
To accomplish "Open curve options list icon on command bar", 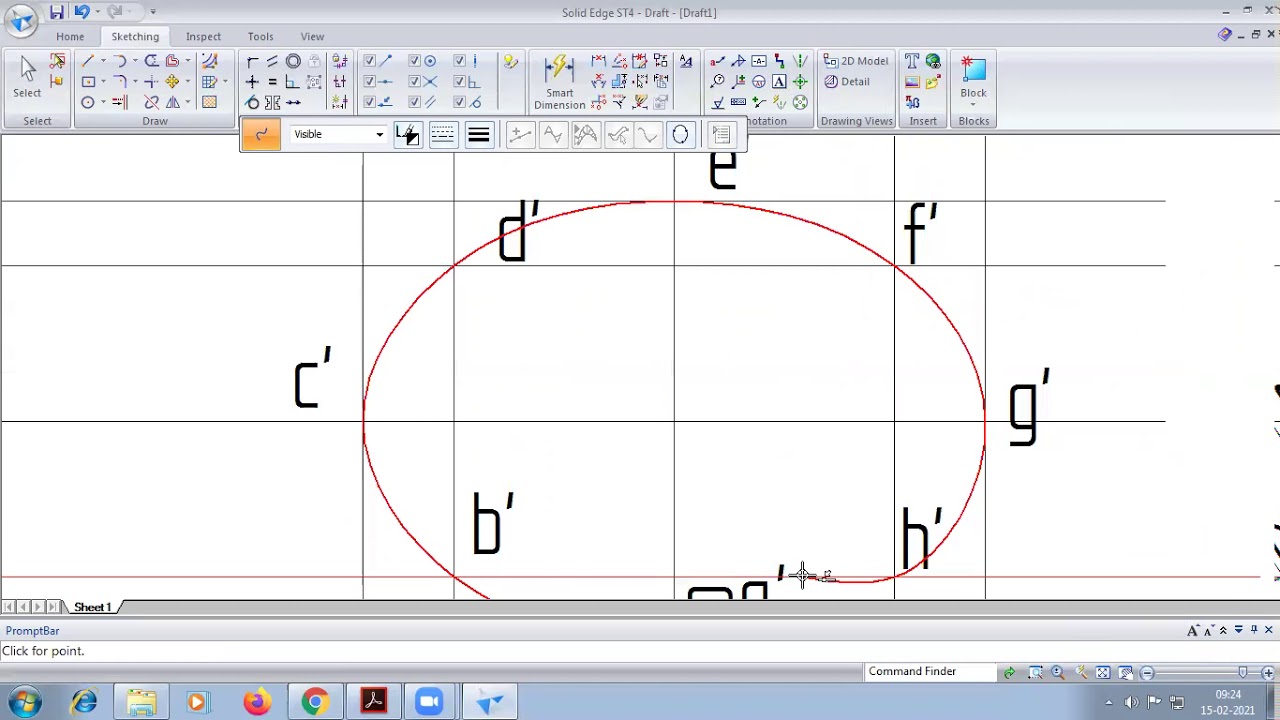I will (x=721, y=134).
